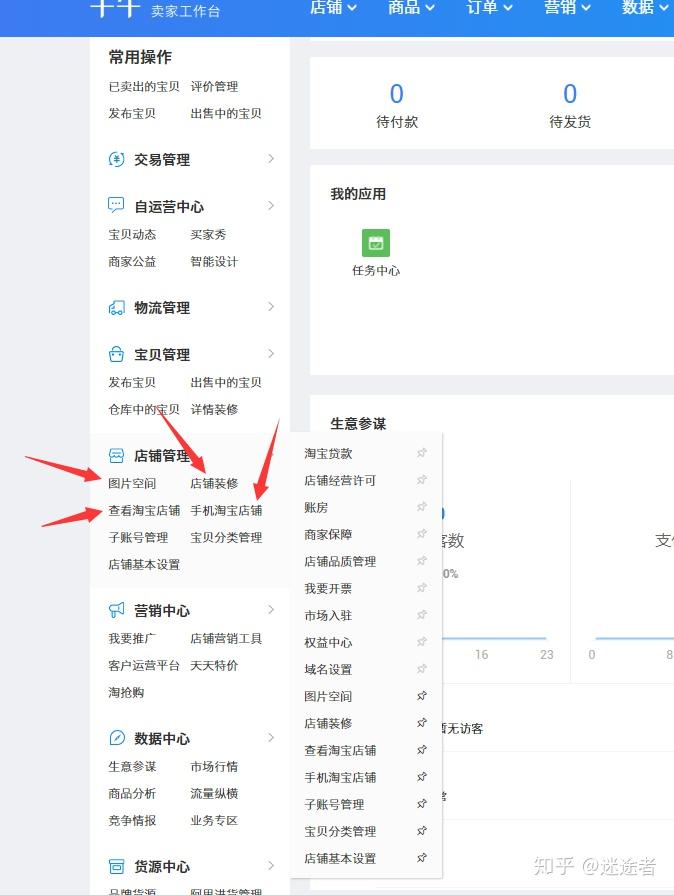
Task: Click the 宝贝管理 bag icon
Action: [x=116, y=354]
